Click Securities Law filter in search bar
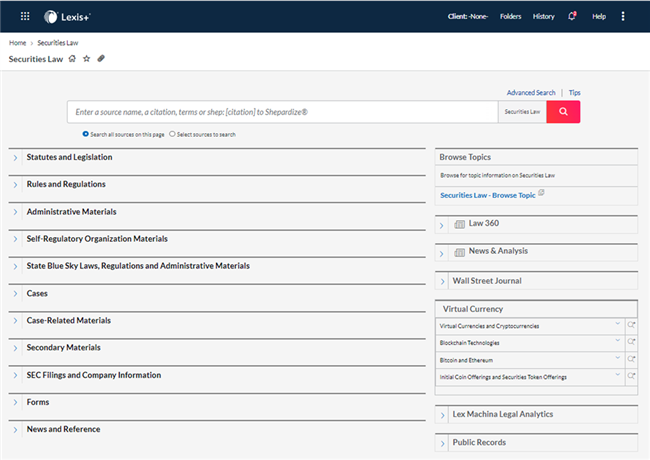Image resolution: width=650 pixels, height=460 pixels. [x=522, y=111]
